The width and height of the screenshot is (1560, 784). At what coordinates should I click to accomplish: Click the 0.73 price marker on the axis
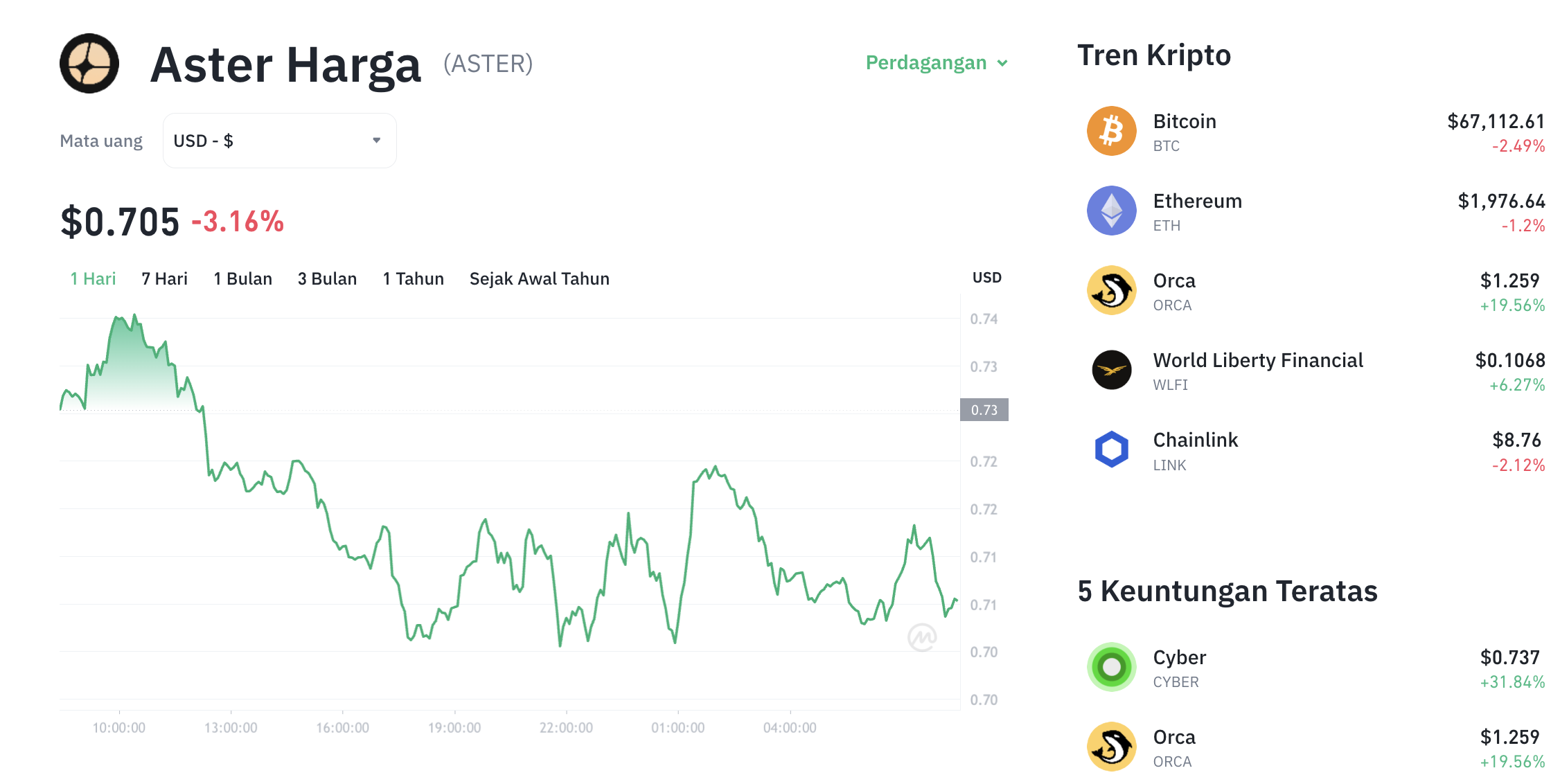click(985, 409)
